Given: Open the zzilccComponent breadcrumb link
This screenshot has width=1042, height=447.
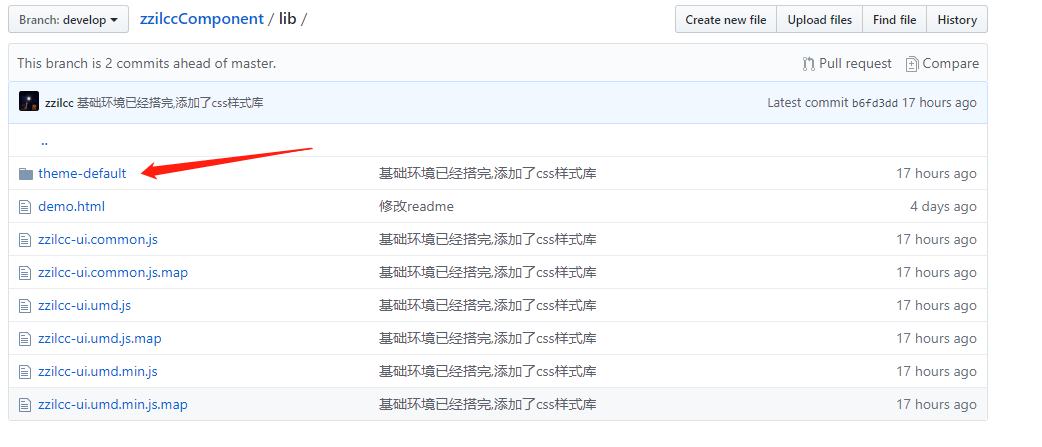Looking at the screenshot, I should pyautogui.click(x=201, y=19).
